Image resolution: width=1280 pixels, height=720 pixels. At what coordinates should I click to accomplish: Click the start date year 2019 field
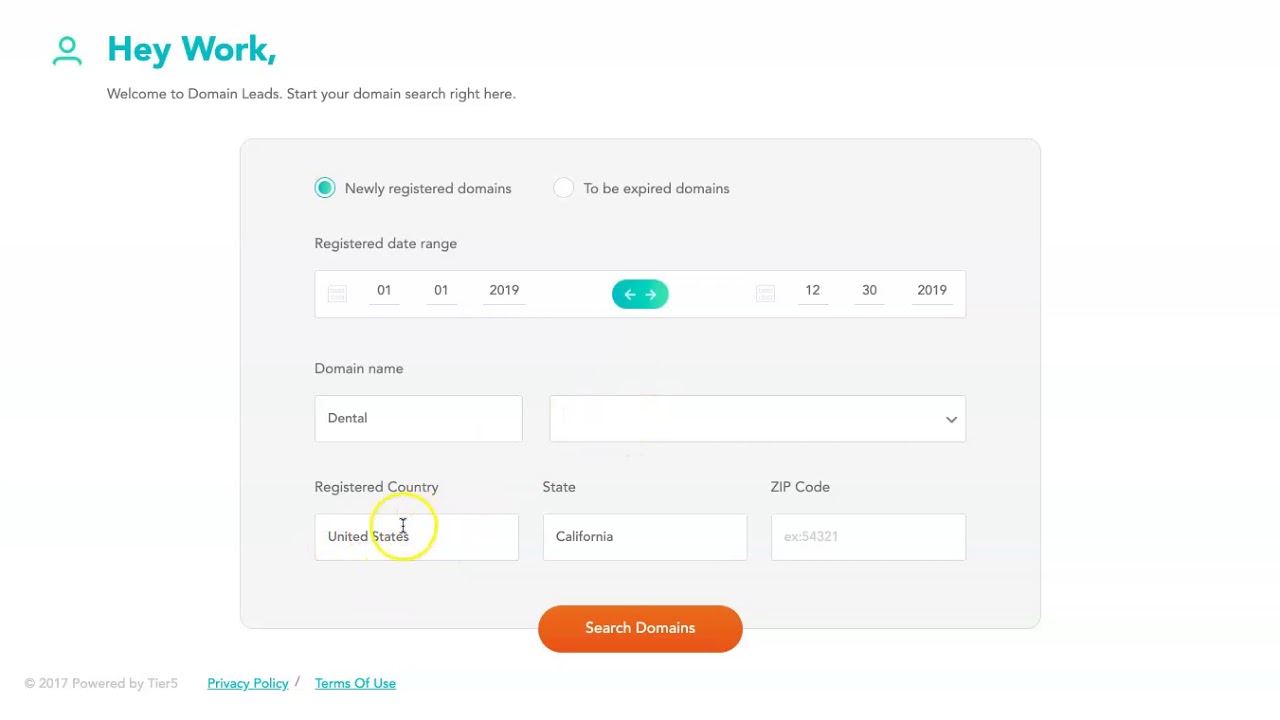504,291
